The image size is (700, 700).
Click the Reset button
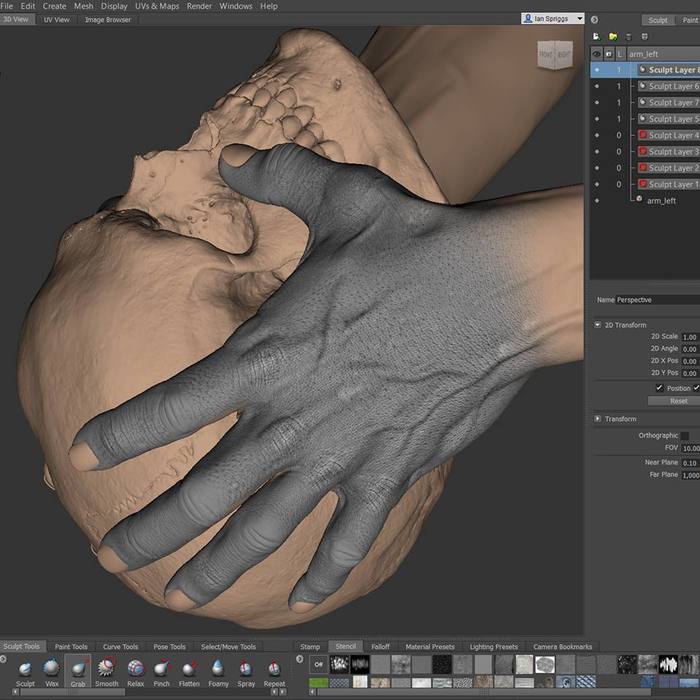[x=678, y=401]
